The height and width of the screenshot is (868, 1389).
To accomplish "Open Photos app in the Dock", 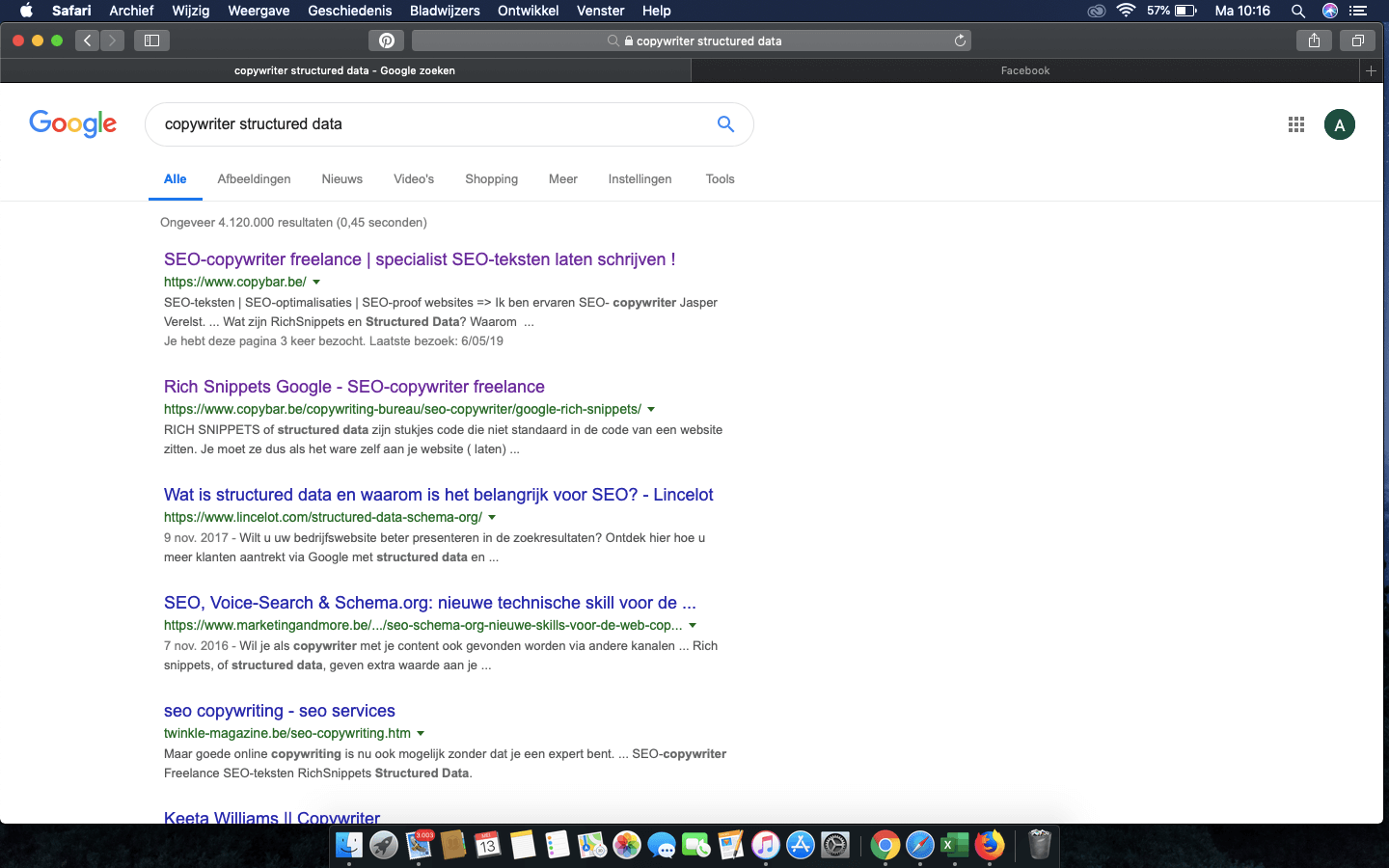I will [627, 846].
